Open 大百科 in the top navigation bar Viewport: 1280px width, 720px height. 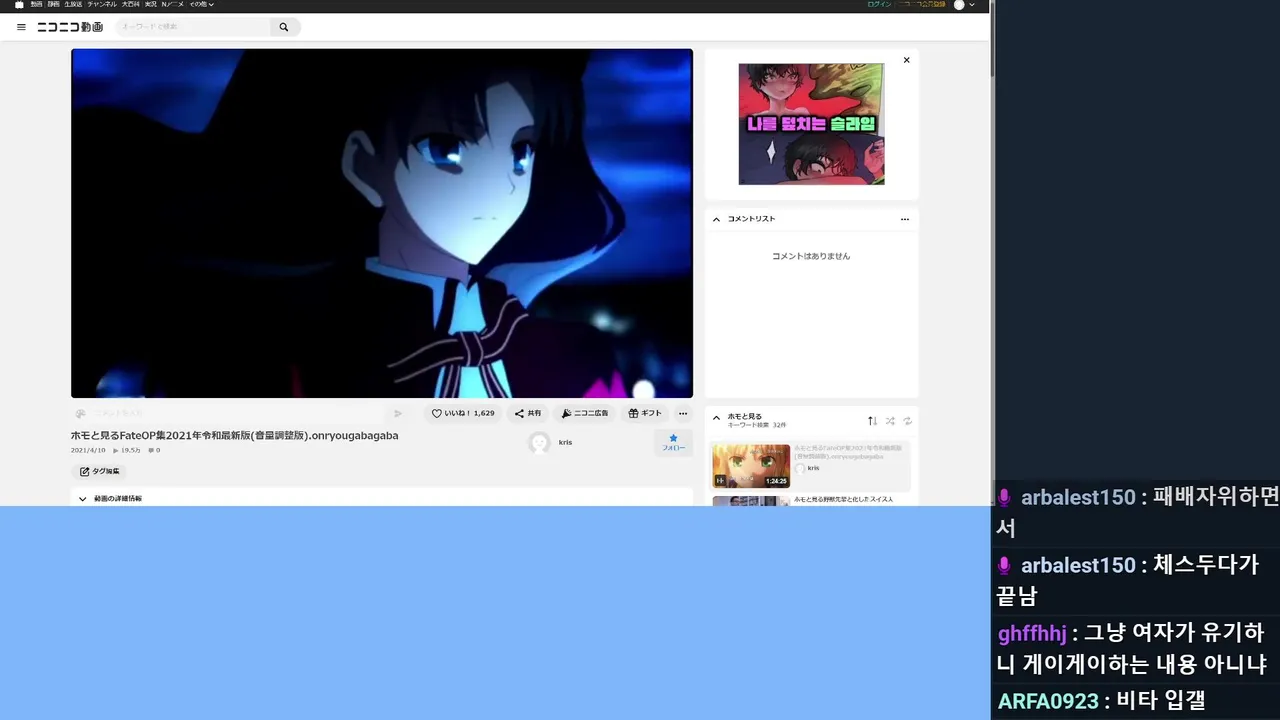click(131, 5)
